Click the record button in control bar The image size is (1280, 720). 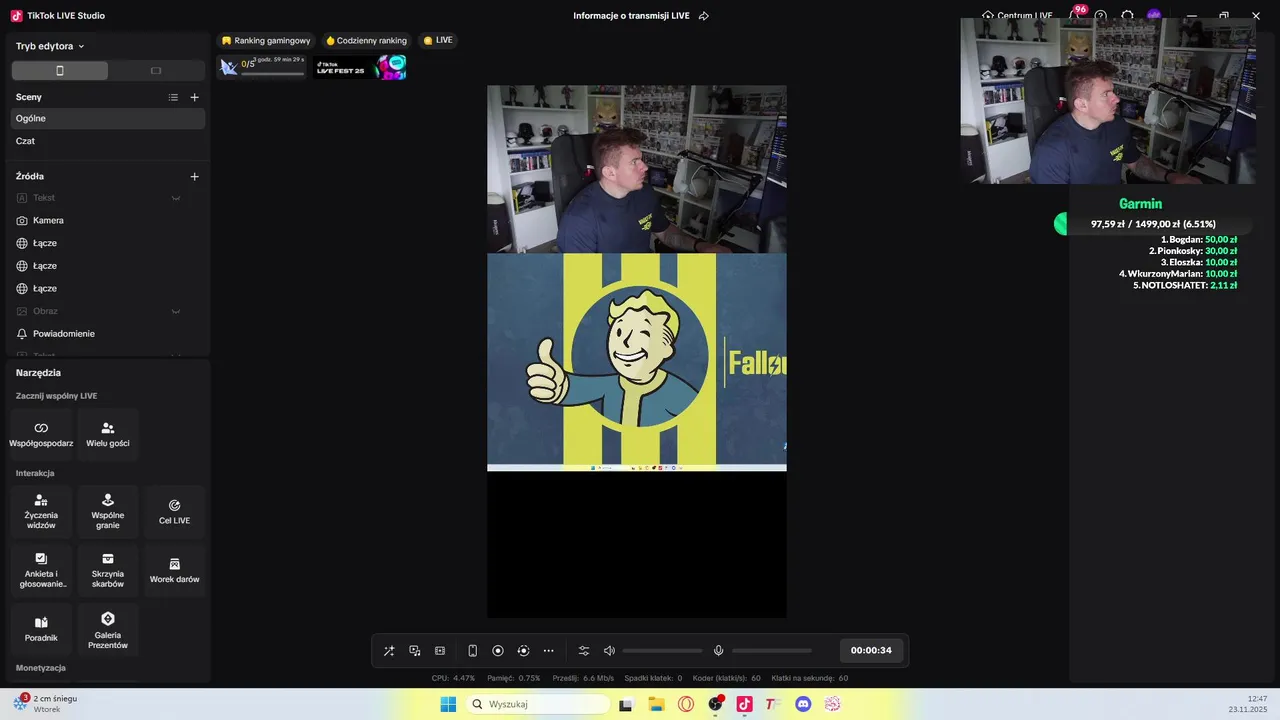498,651
